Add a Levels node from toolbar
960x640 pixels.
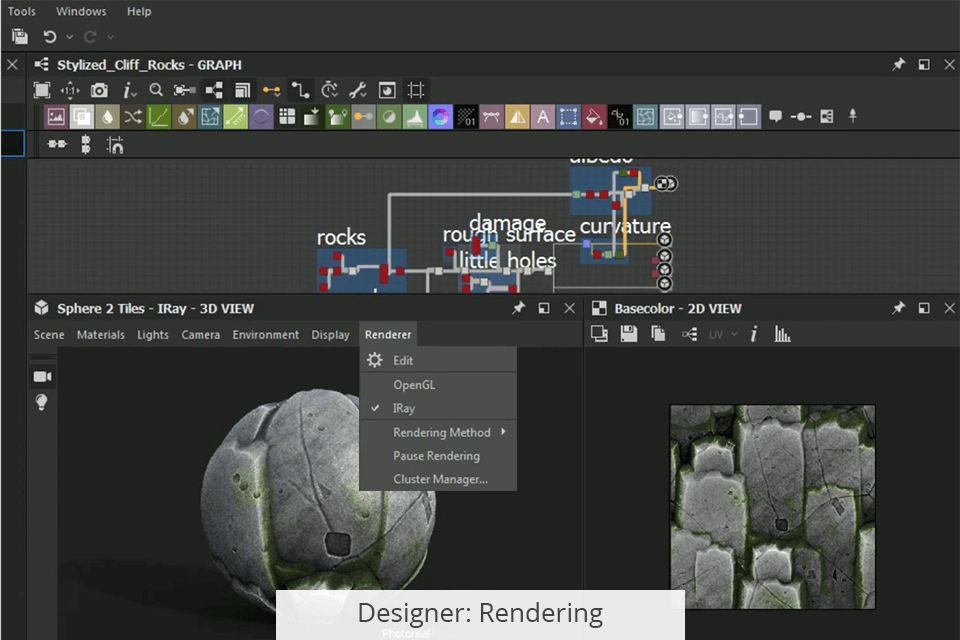pos(414,116)
